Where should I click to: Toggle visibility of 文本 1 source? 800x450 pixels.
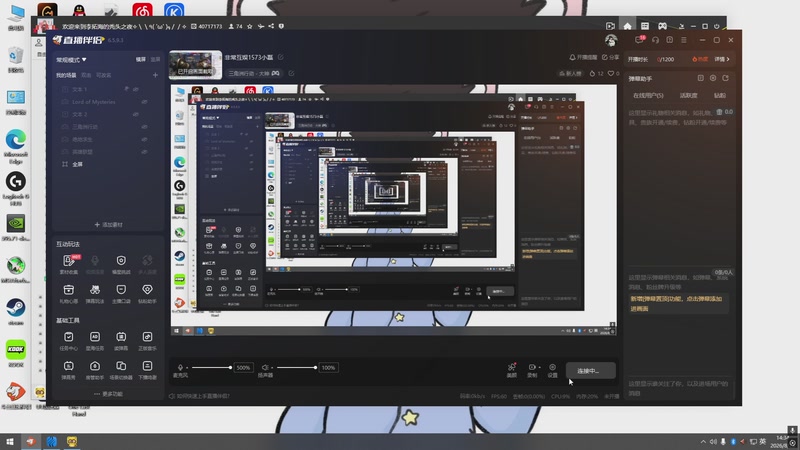[136, 89]
